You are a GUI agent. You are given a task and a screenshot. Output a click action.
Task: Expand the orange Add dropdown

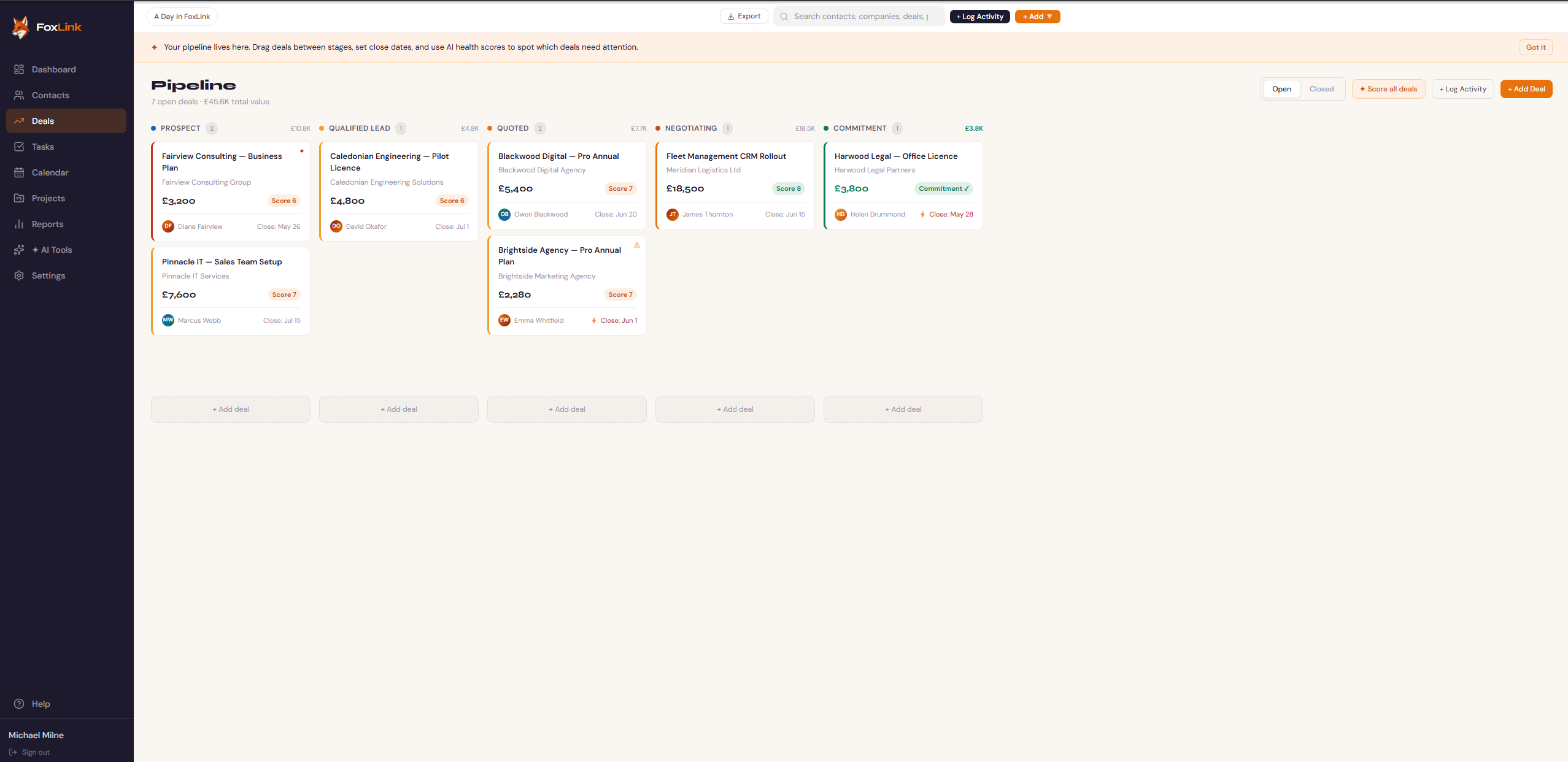1037,17
